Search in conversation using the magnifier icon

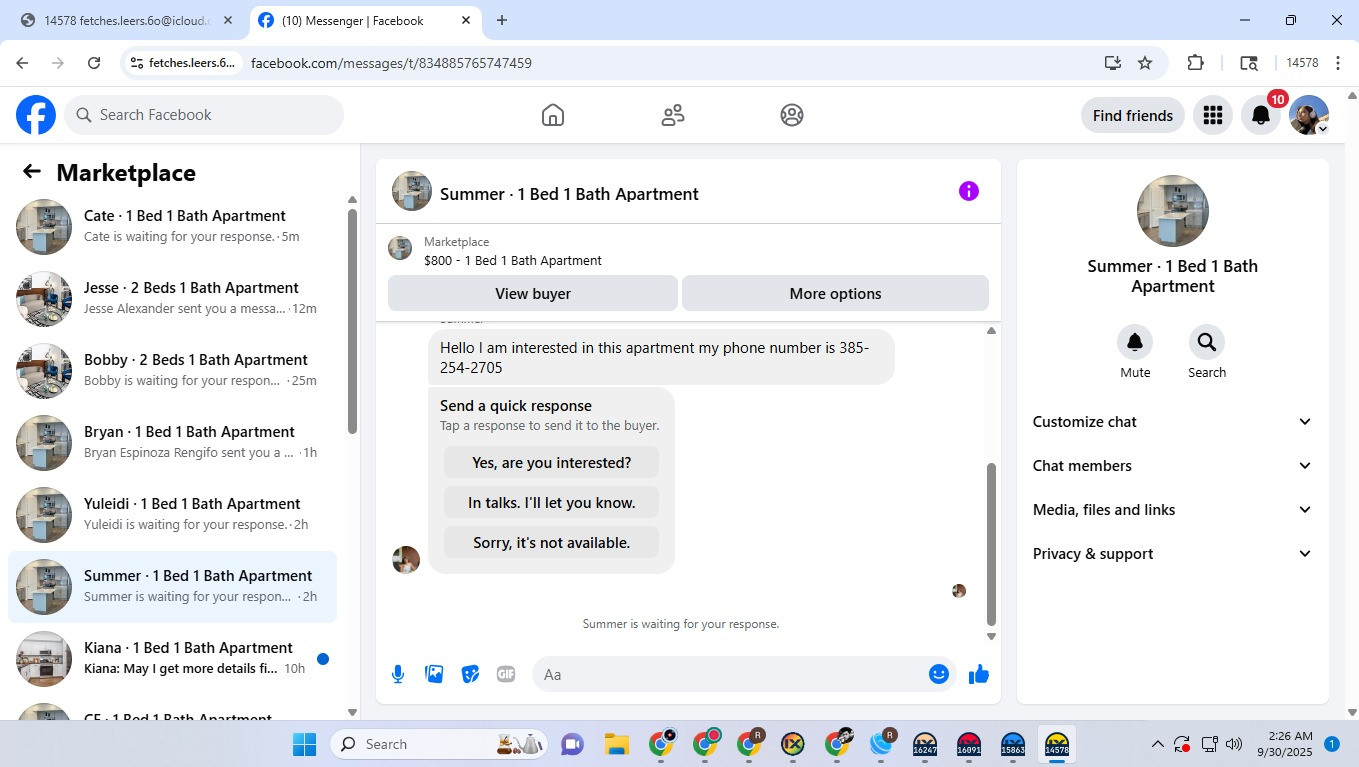(1207, 342)
